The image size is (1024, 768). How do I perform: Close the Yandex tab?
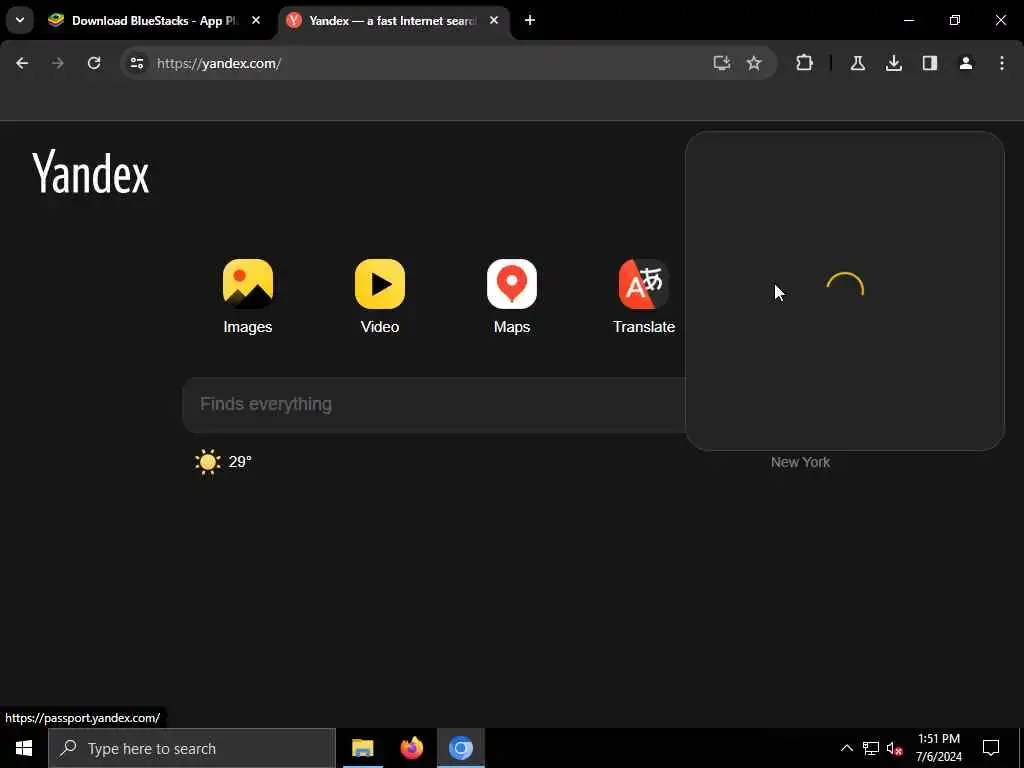click(x=494, y=21)
